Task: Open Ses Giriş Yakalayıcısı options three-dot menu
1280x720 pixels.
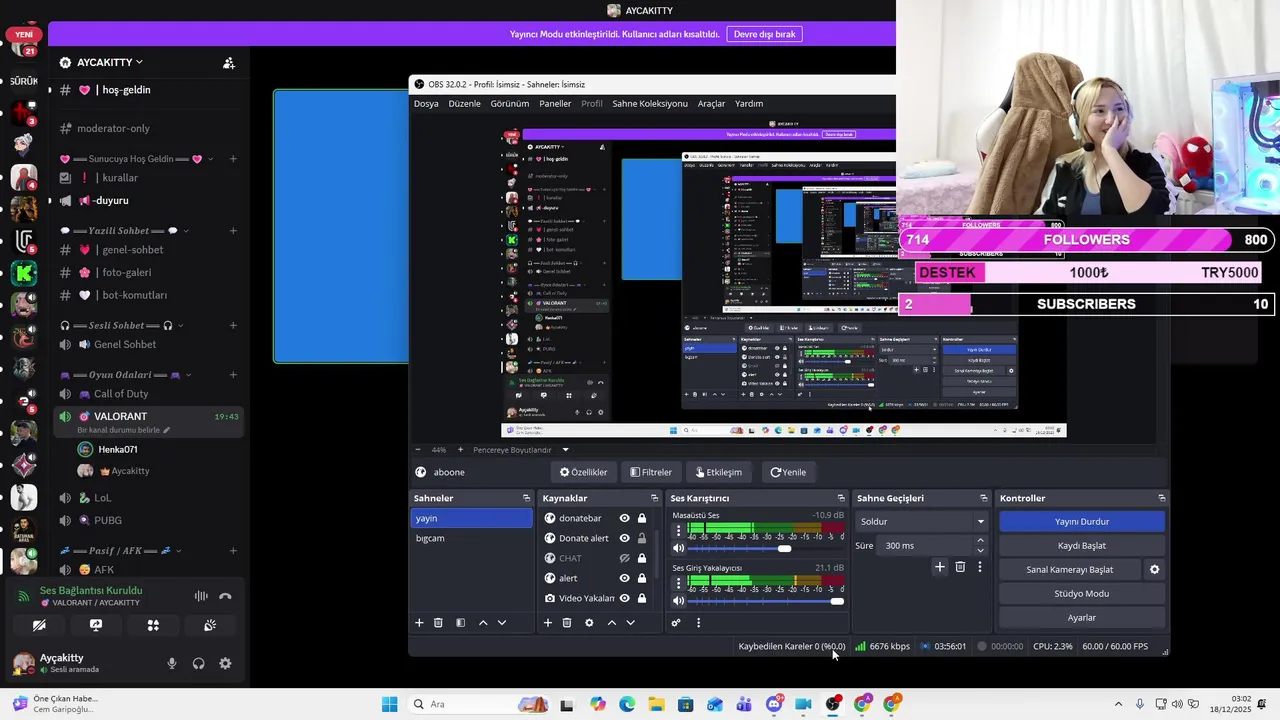Action: (678, 584)
